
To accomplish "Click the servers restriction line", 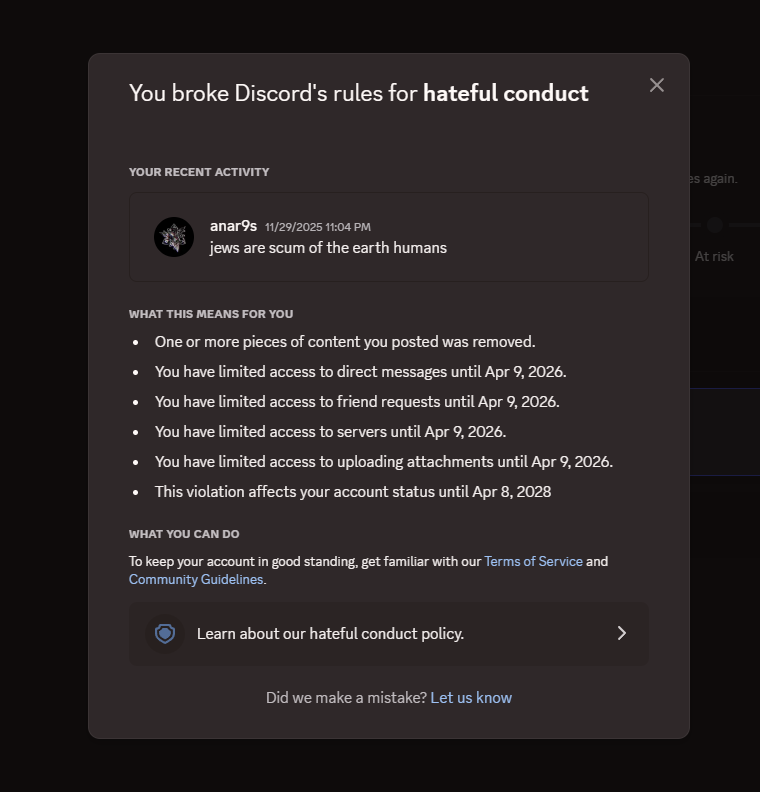I will (330, 432).
